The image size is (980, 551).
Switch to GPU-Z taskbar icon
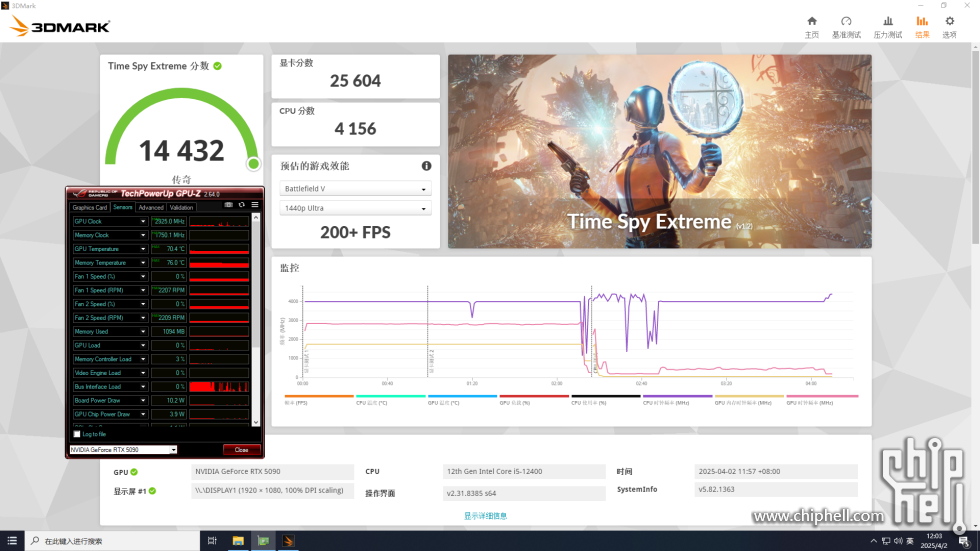(263, 541)
